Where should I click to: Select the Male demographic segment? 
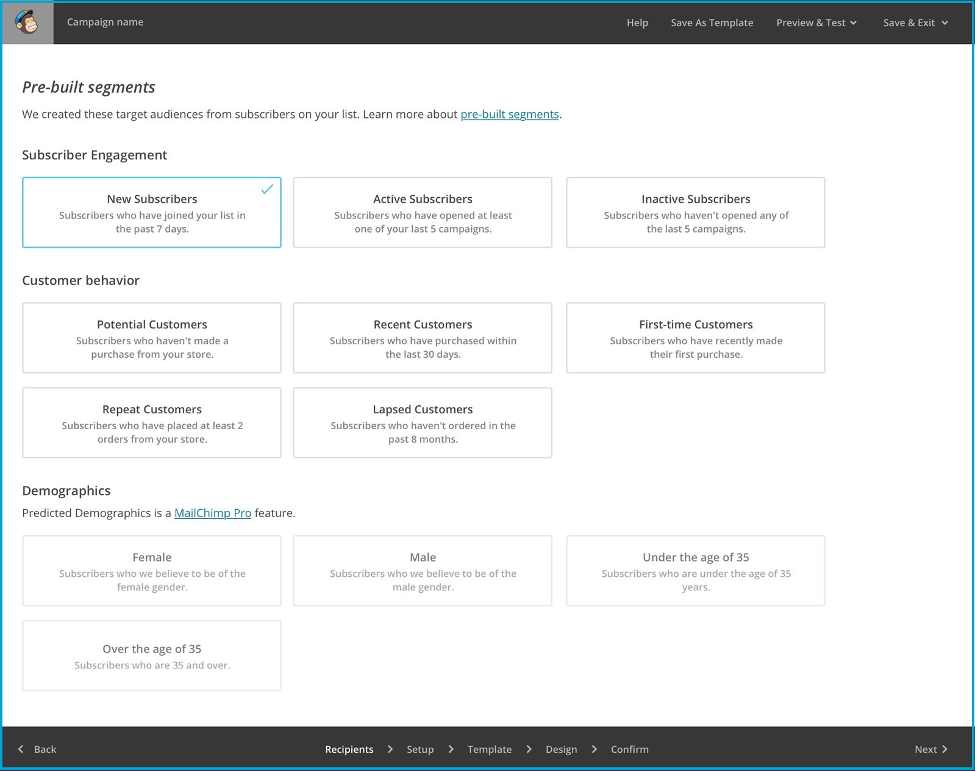(x=422, y=571)
